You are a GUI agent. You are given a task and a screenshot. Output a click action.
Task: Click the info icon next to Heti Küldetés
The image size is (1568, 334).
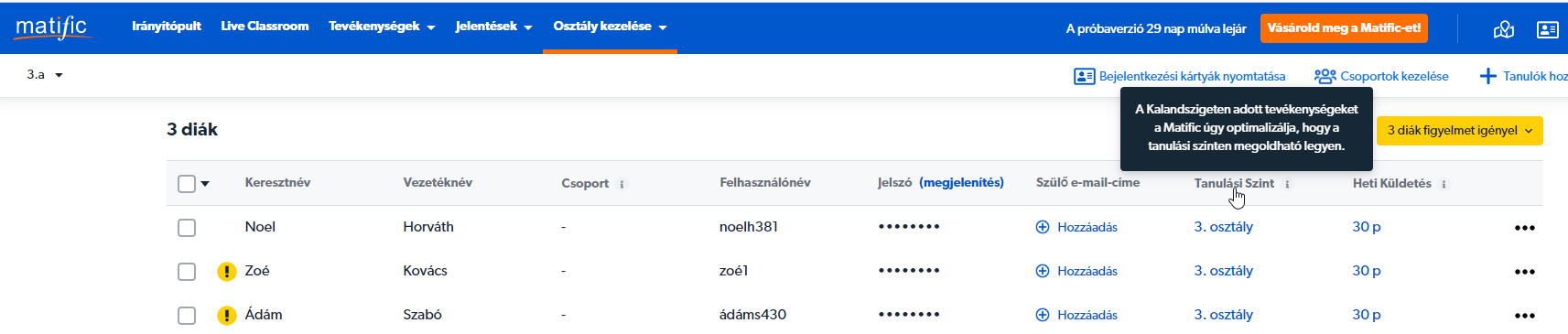1444,184
